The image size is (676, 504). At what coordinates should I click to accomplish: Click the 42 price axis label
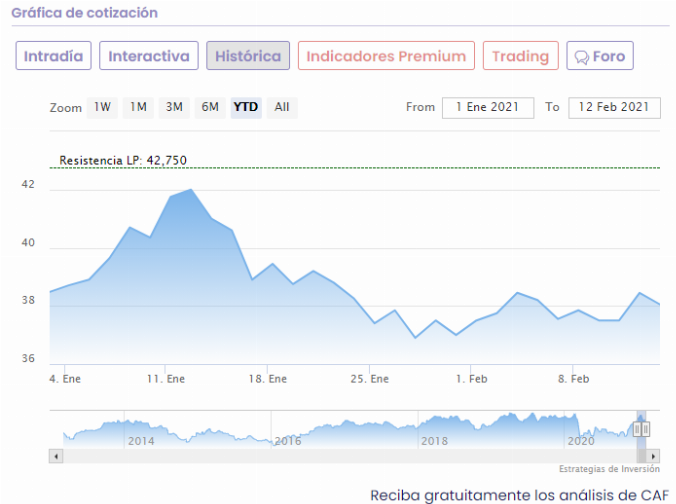[x=28, y=184]
